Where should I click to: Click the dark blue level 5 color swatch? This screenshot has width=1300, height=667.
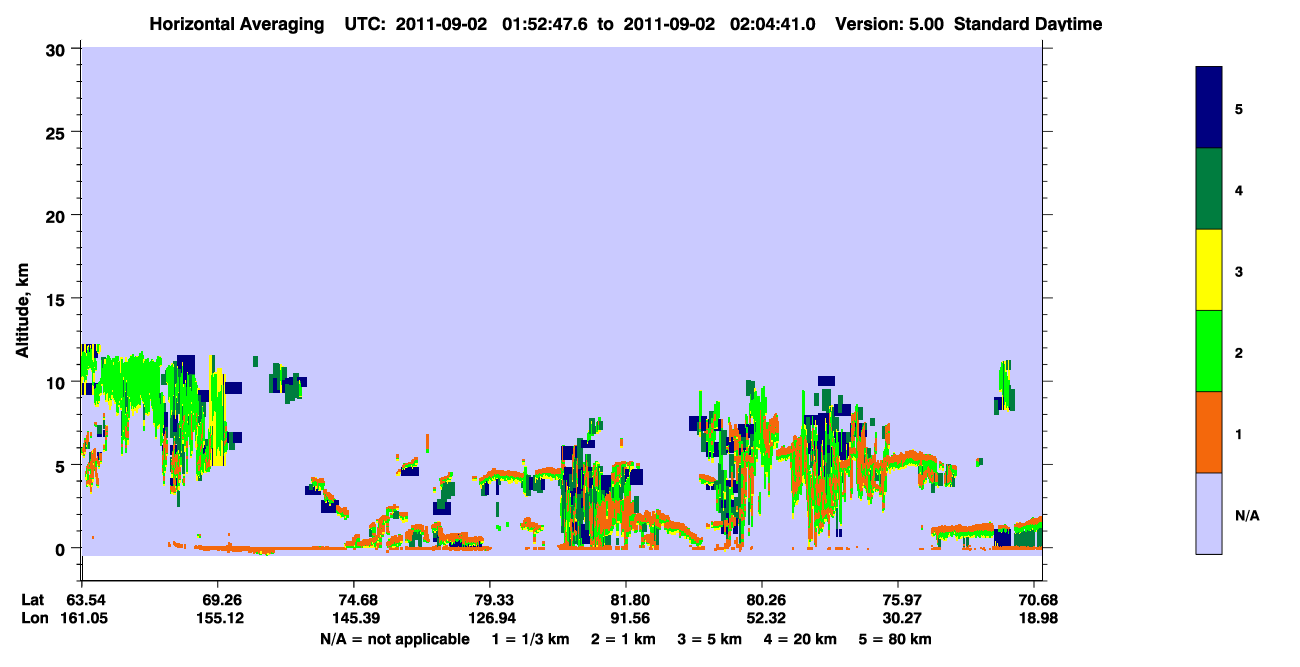click(1209, 108)
